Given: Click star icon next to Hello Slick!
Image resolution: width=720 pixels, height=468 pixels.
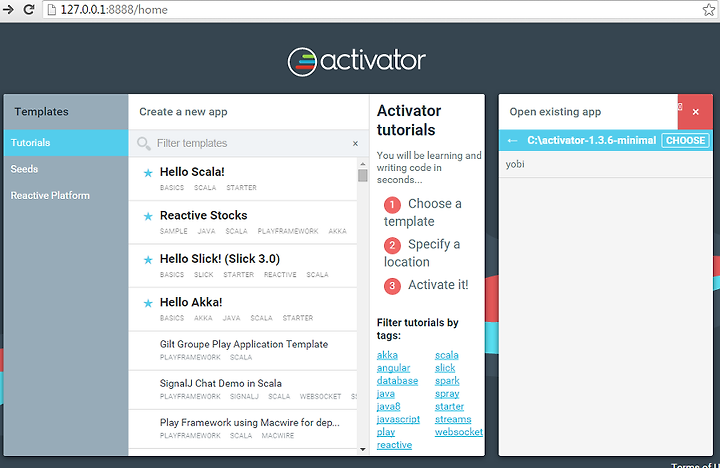Looking at the screenshot, I should click(x=148, y=260).
